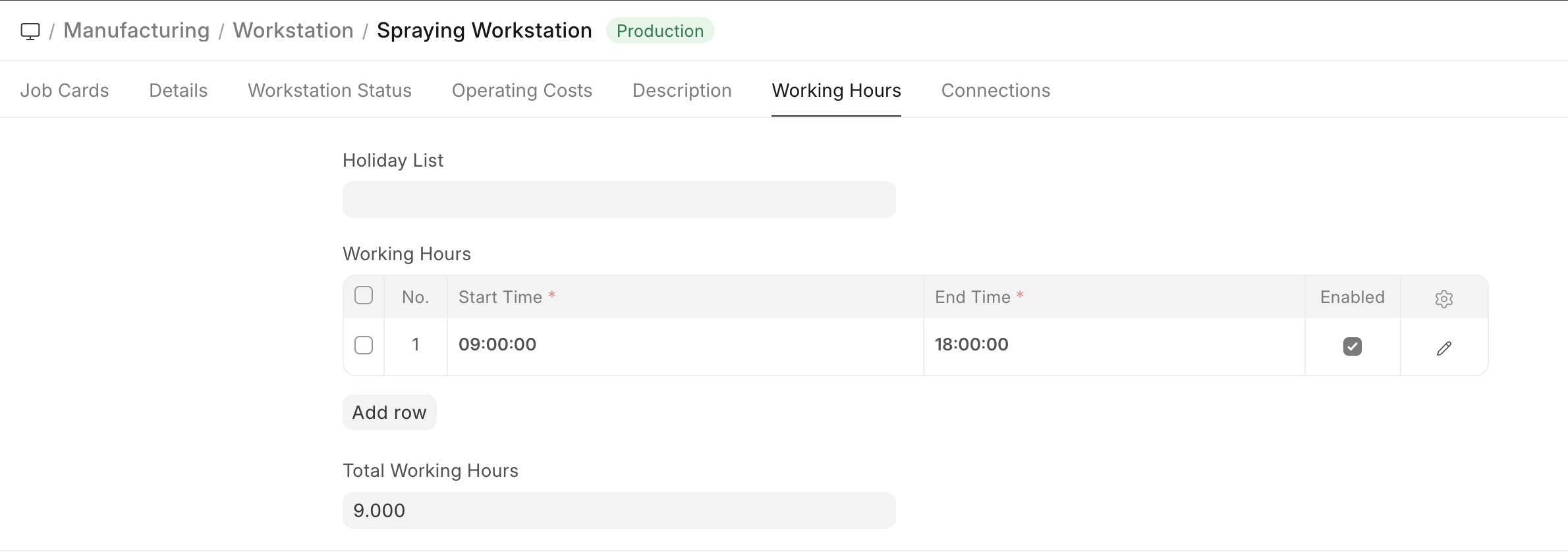Select the Working Hours tab

tap(836, 90)
